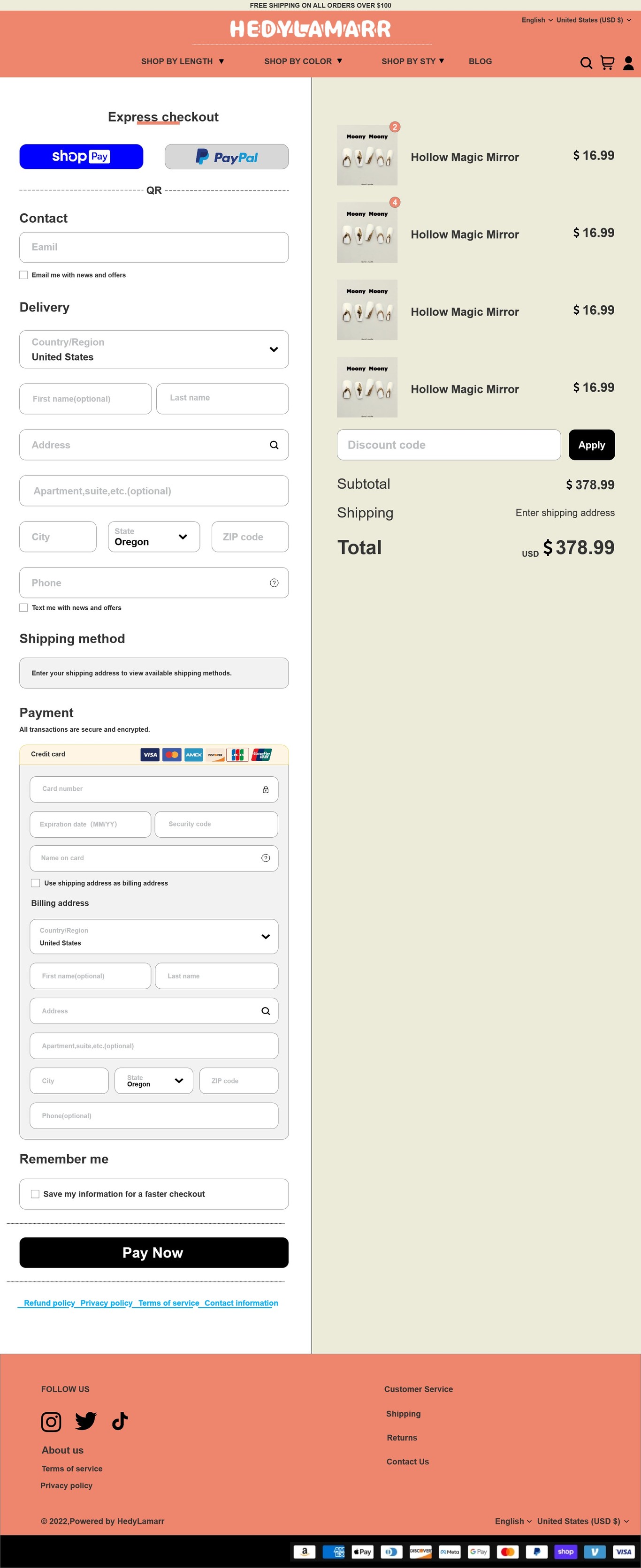Click the Apply discount button
641x1568 pixels.
592,445
